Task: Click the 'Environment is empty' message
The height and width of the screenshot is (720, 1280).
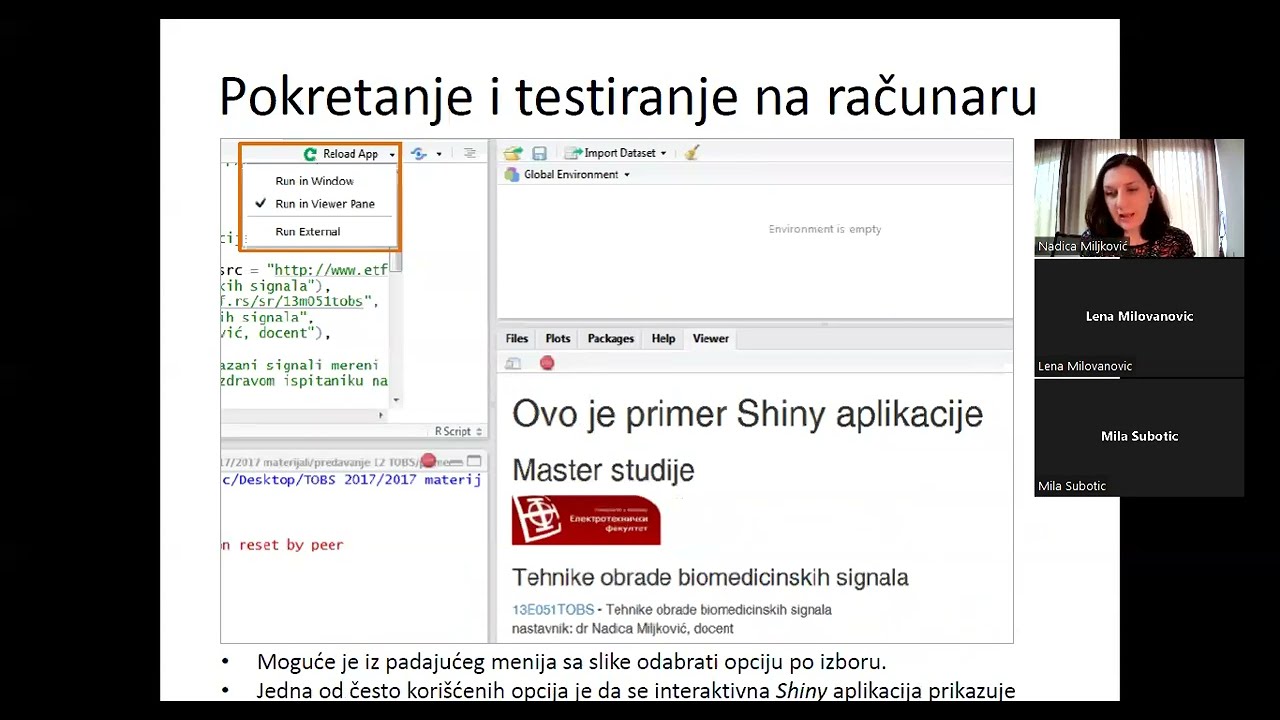Action: pos(825,229)
